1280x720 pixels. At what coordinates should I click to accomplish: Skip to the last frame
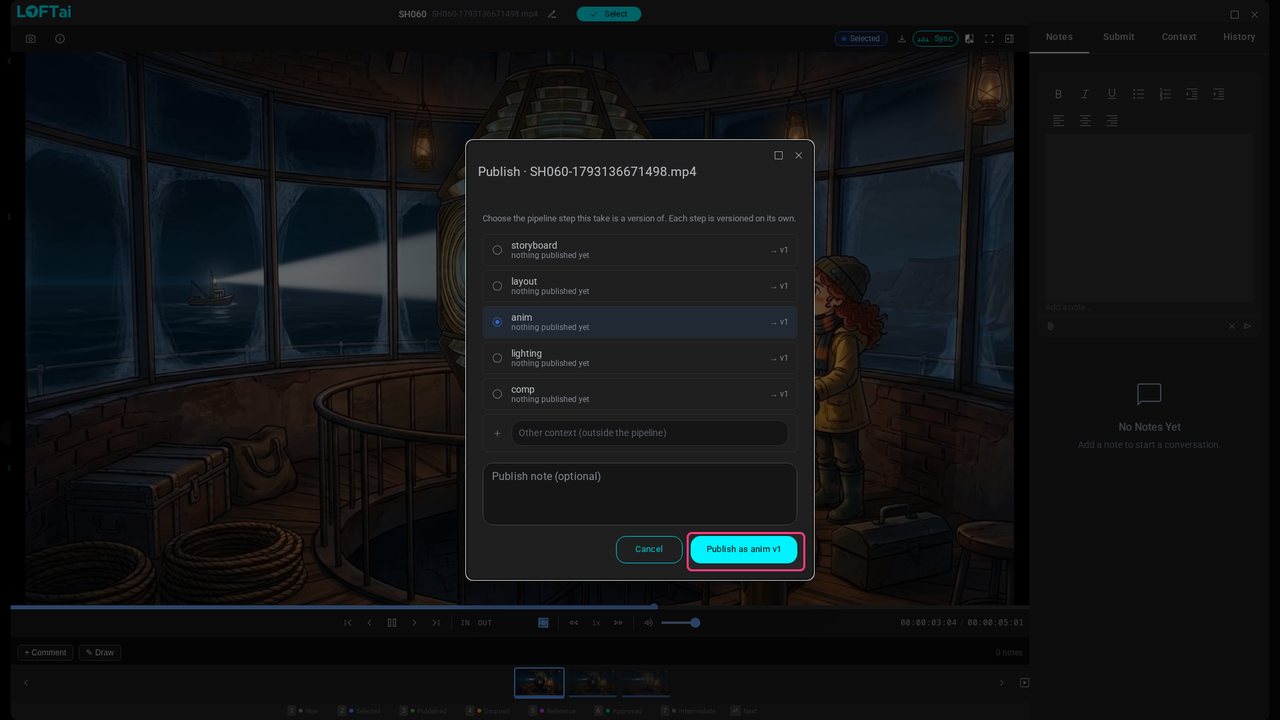click(436, 623)
